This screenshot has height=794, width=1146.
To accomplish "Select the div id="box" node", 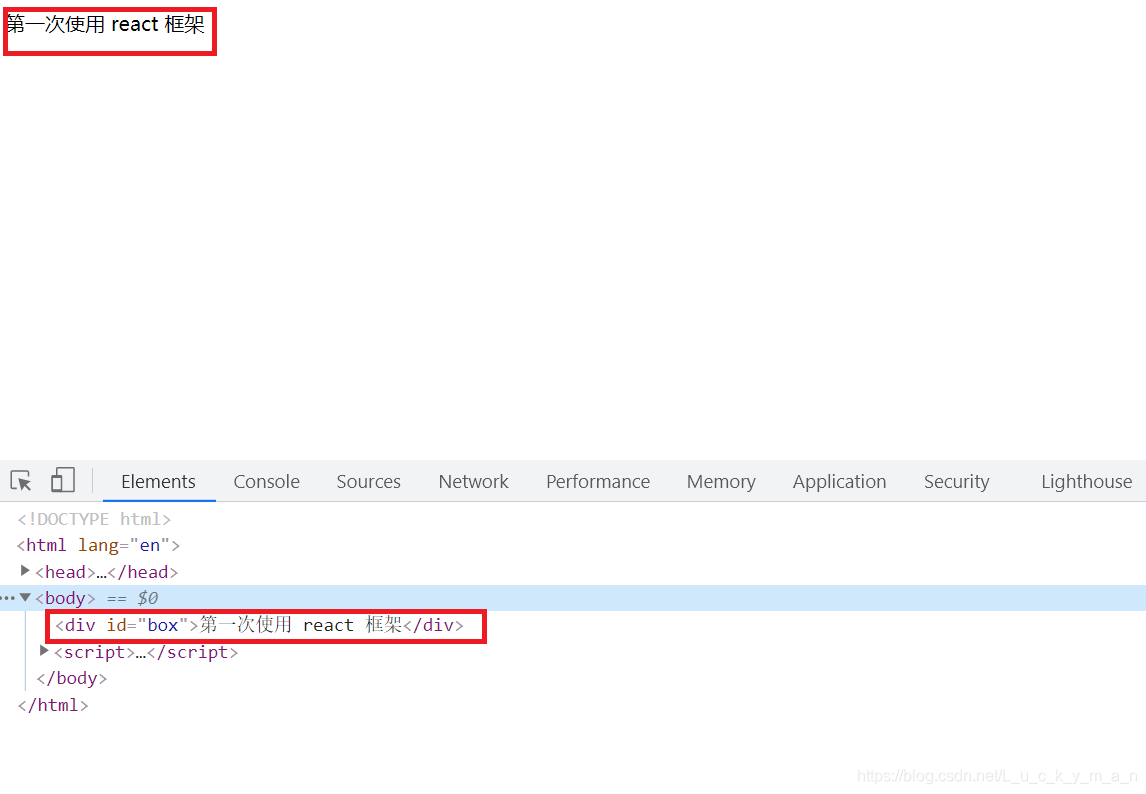I will tap(259, 625).
